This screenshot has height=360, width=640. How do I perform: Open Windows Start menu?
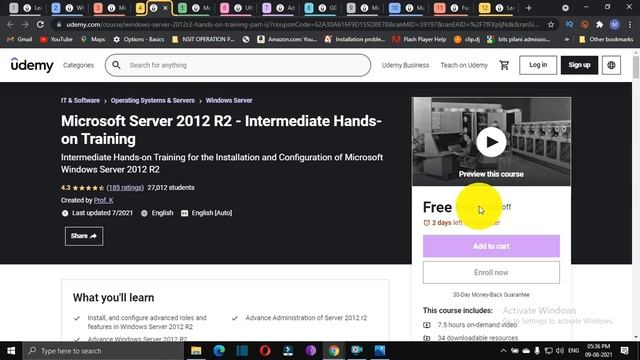click(11, 351)
